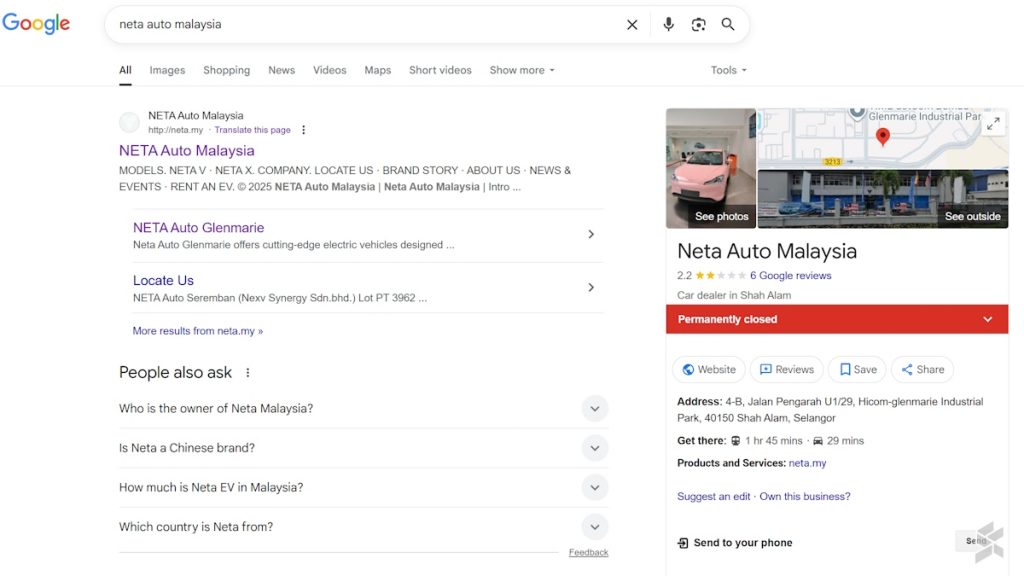Image resolution: width=1024 pixels, height=576 pixels.
Task: Click the Google logo
Action: click(x=36, y=24)
